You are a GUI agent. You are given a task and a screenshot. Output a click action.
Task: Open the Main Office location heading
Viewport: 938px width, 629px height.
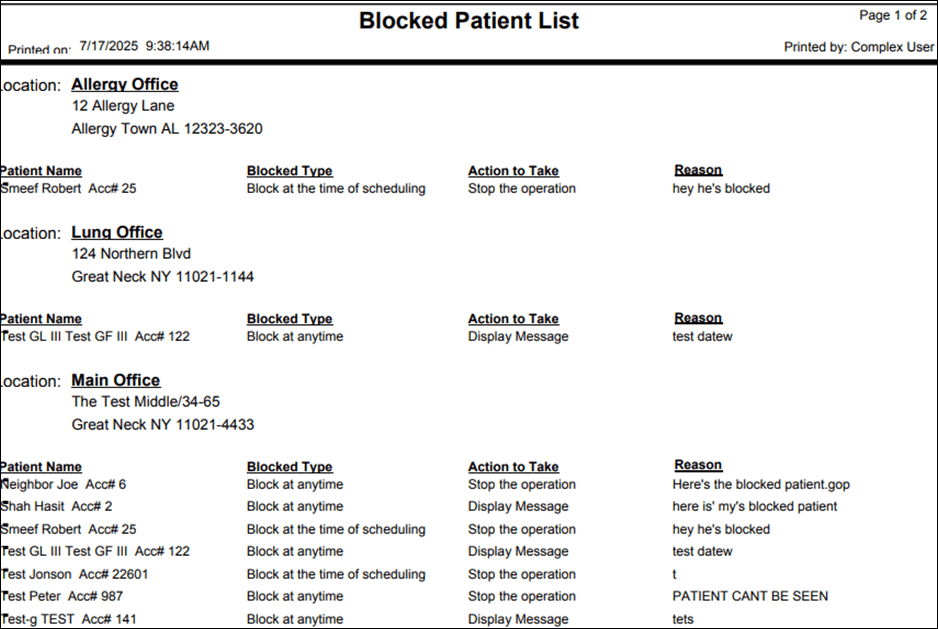pyautogui.click(x=115, y=381)
